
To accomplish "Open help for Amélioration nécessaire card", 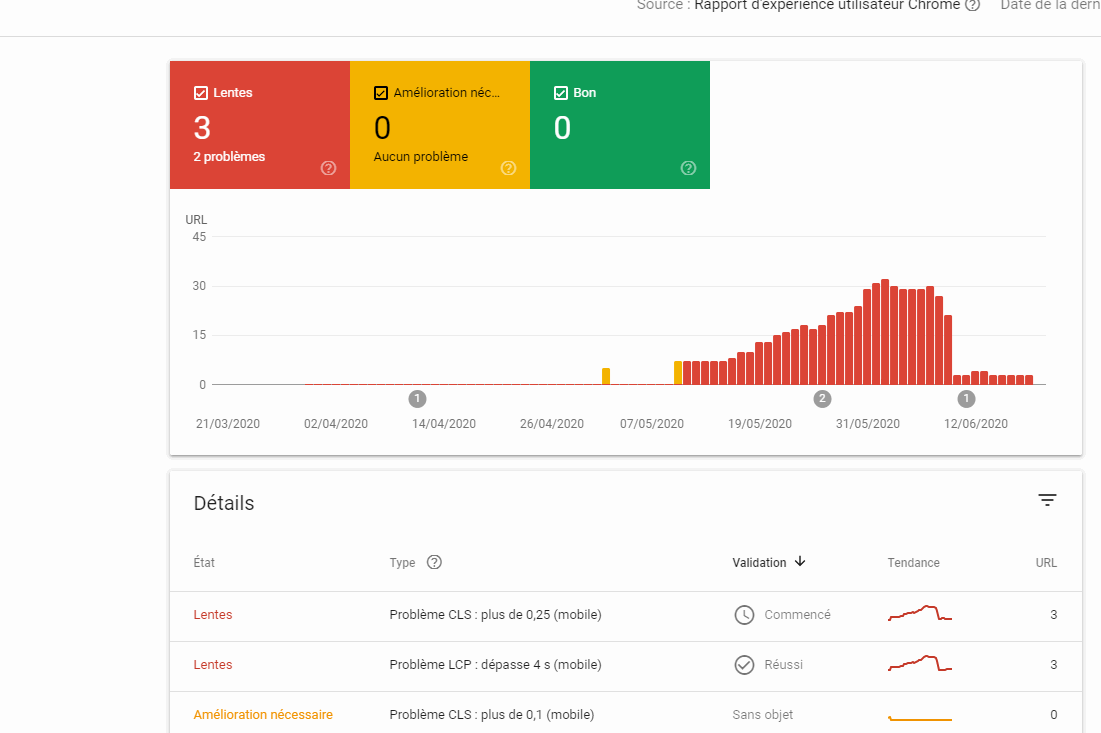I will pyautogui.click(x=508, y=168).
